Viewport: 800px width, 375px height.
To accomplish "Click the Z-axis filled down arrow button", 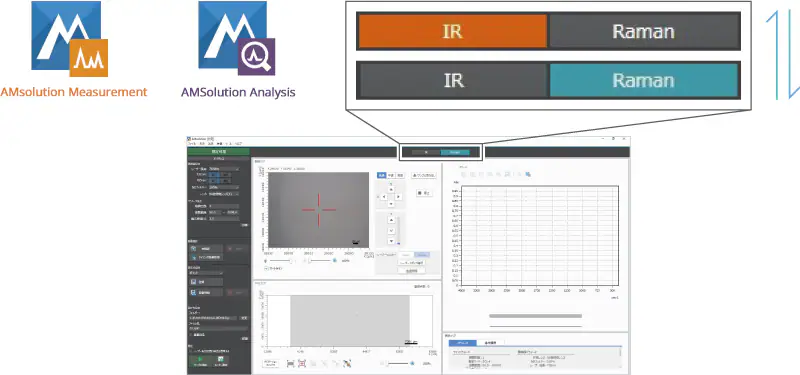I will coord(391,241).
